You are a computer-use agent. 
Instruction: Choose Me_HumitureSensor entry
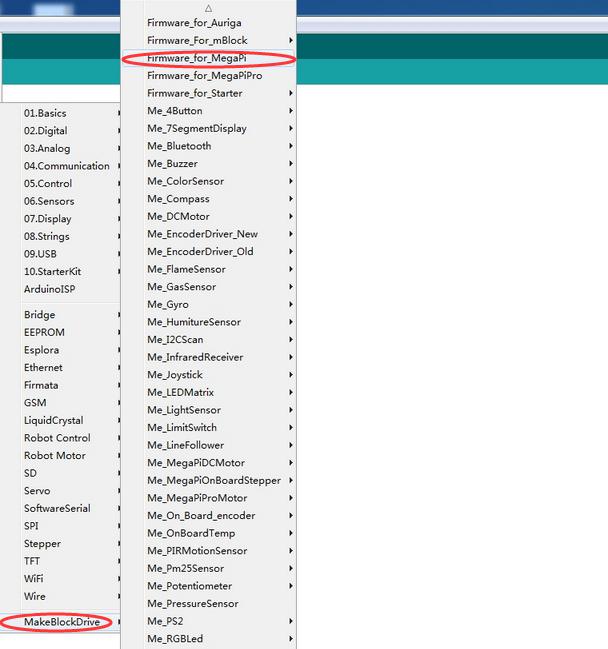point(209,322)
